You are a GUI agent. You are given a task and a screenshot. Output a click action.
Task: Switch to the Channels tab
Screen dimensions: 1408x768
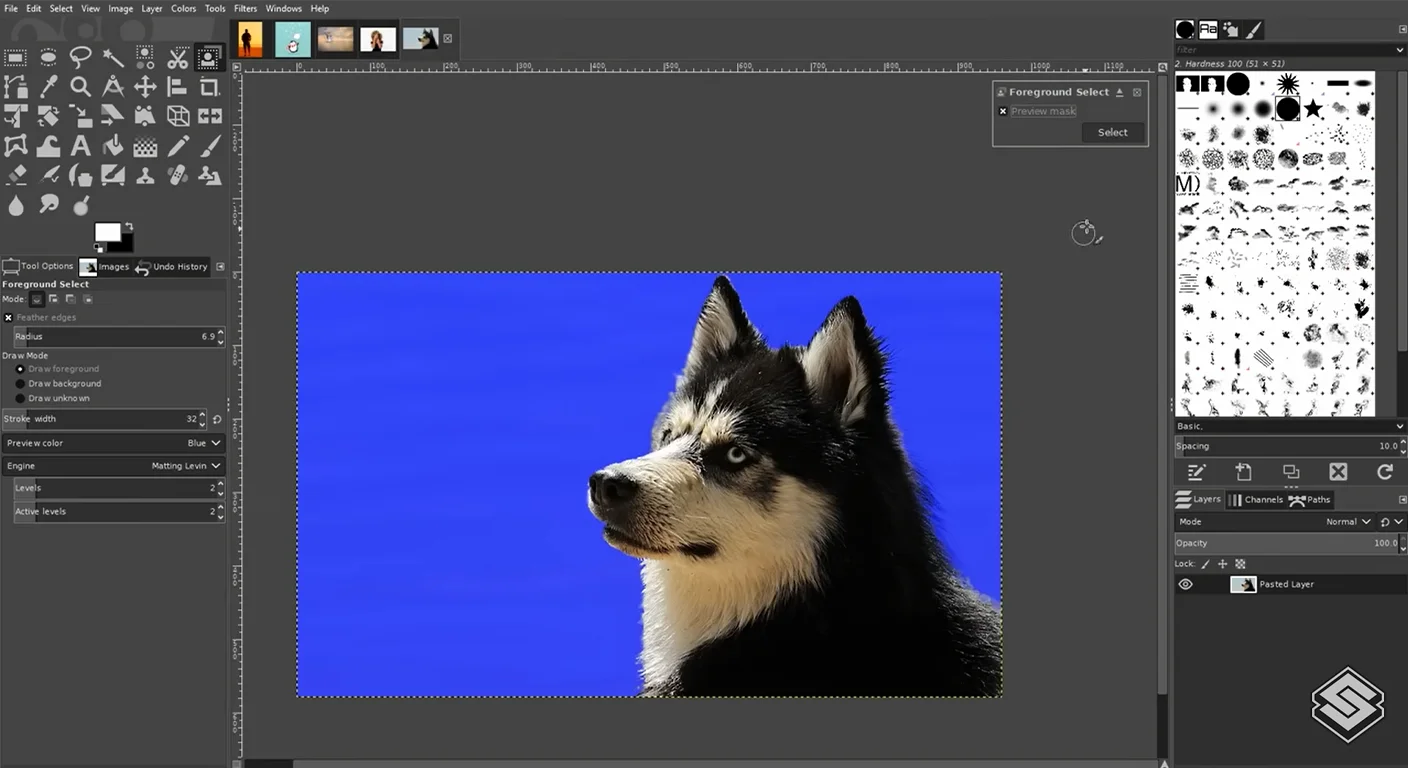(1255, 499)
